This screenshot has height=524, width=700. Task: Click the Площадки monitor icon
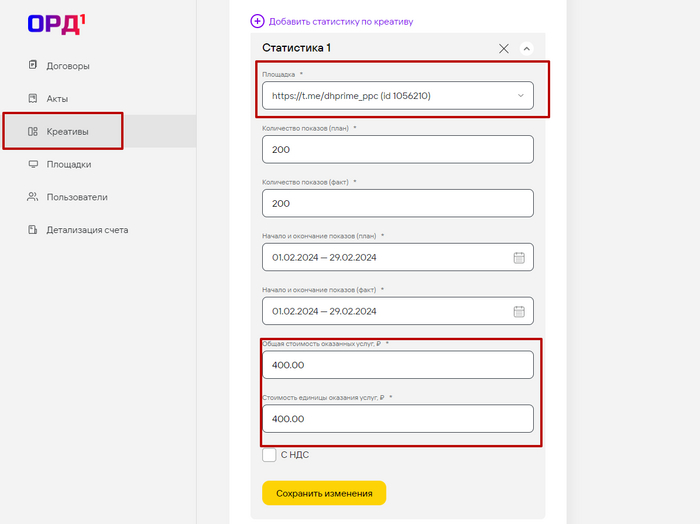click(33, 164)
